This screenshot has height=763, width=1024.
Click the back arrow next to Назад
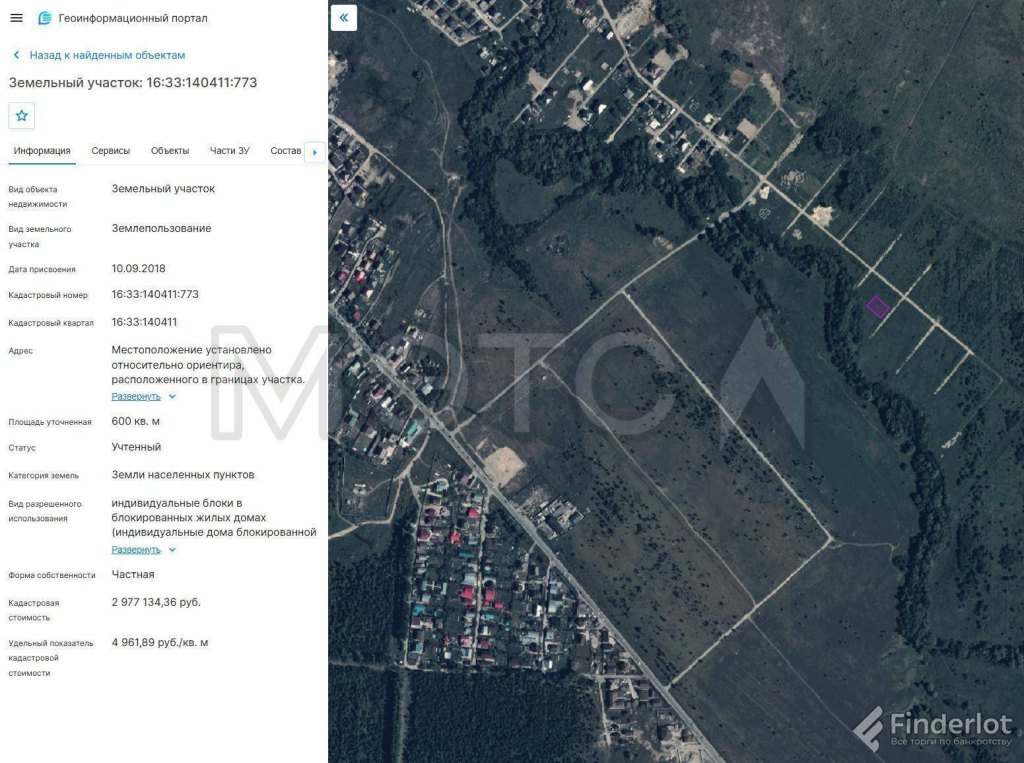pos(16,56)
